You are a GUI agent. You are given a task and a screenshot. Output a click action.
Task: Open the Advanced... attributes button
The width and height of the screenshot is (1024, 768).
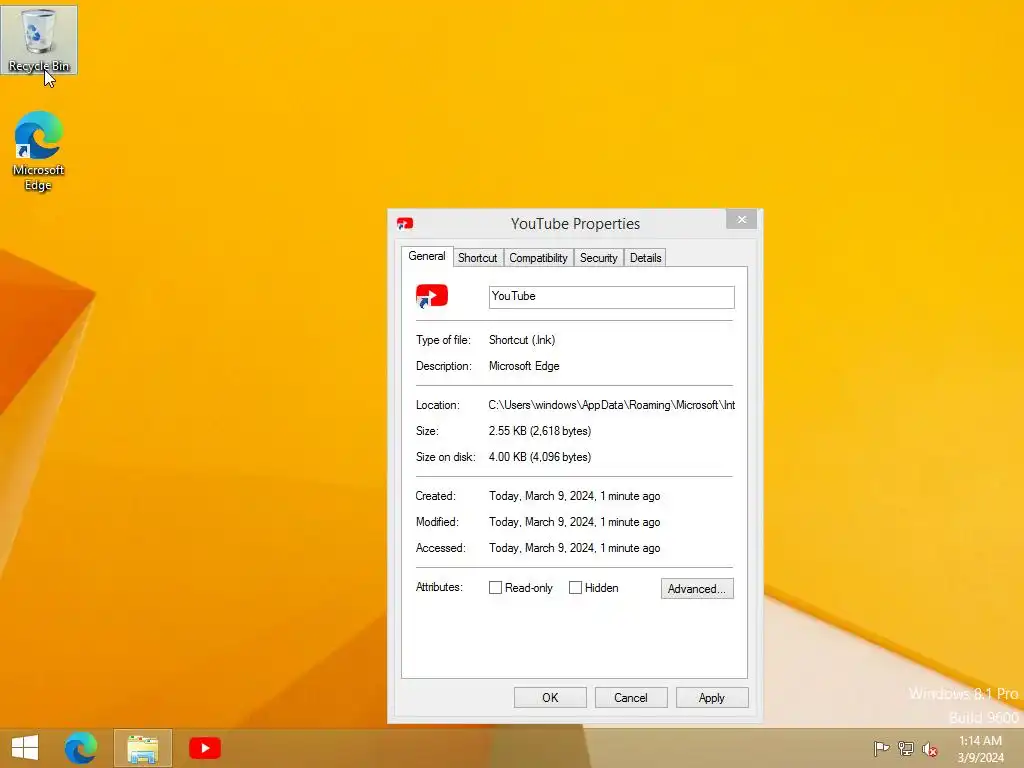(697, 588)
